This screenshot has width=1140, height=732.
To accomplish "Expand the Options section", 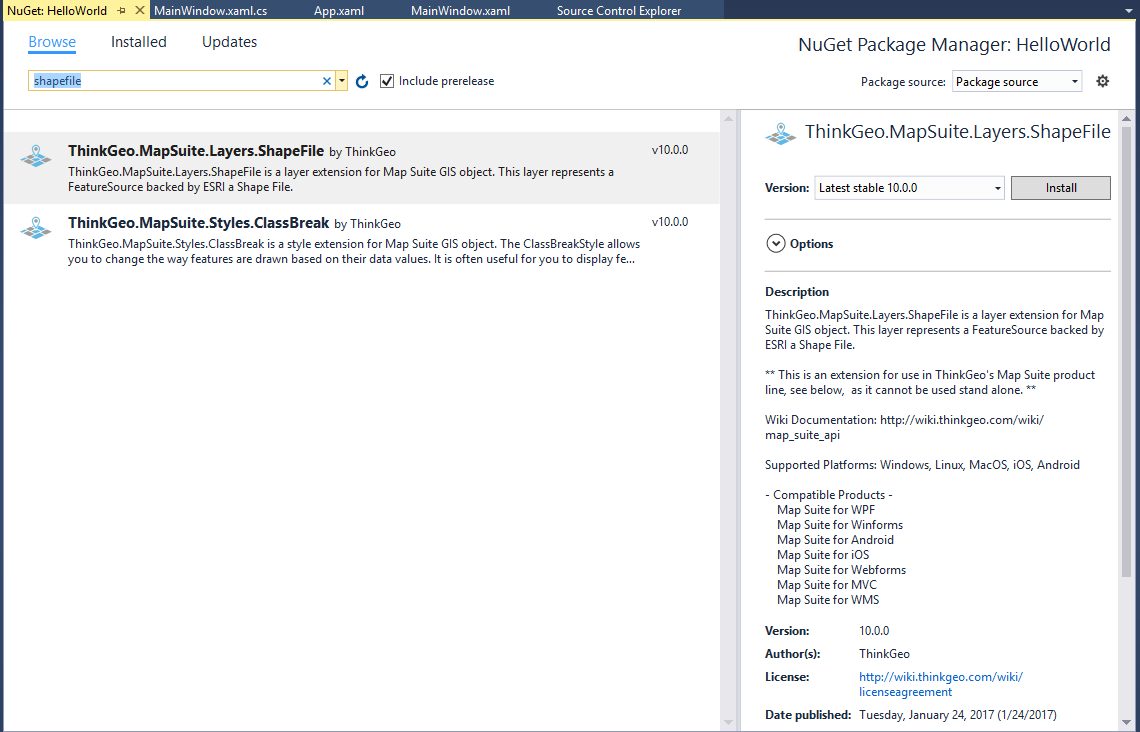I will [x=776, y=243].
